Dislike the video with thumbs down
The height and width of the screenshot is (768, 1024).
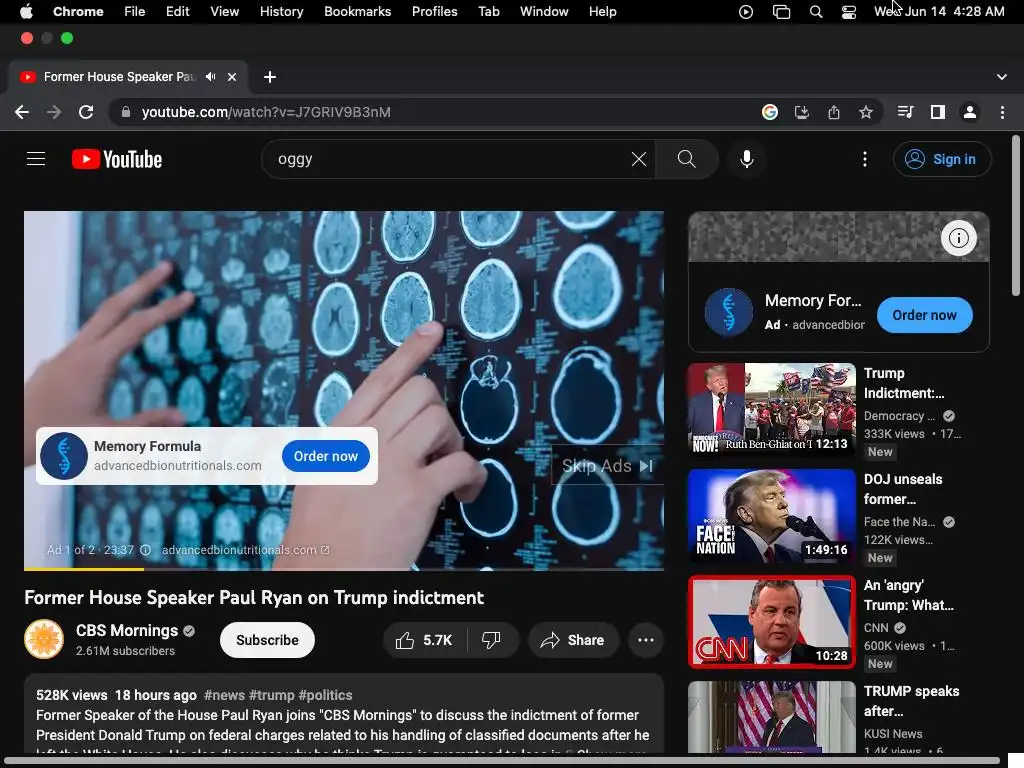pos(492,640)
